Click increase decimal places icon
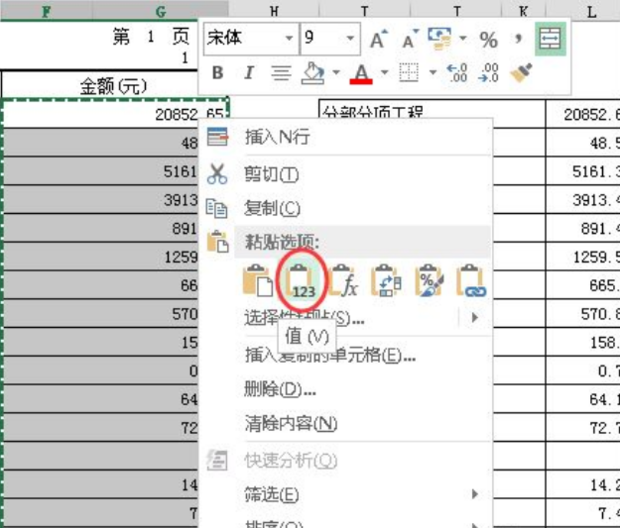 point(457,73)
